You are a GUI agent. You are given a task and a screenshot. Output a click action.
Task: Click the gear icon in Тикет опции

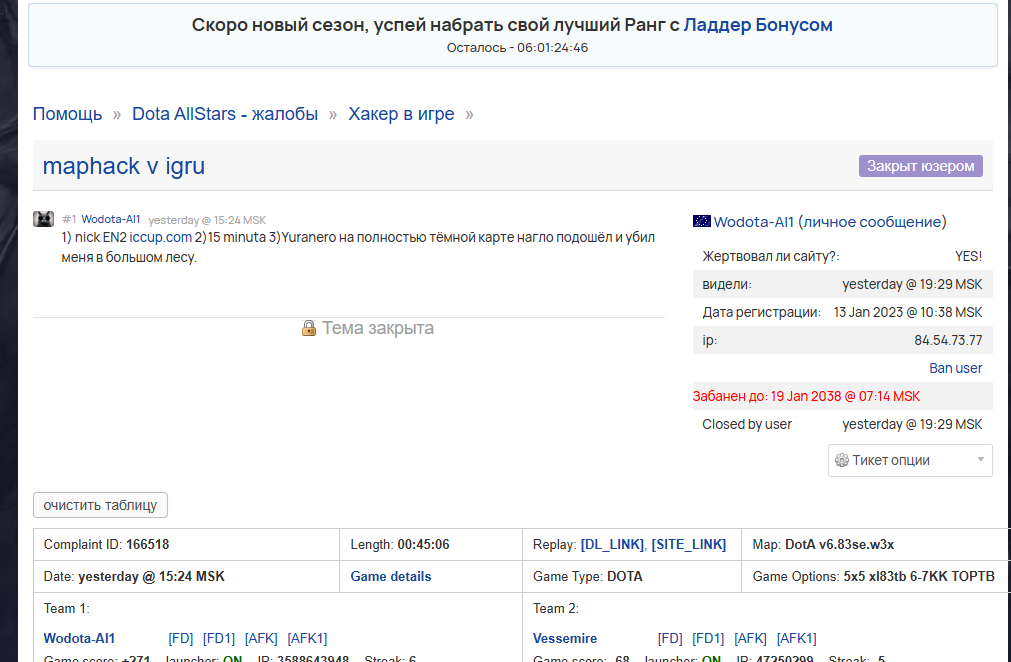point(841,460)
